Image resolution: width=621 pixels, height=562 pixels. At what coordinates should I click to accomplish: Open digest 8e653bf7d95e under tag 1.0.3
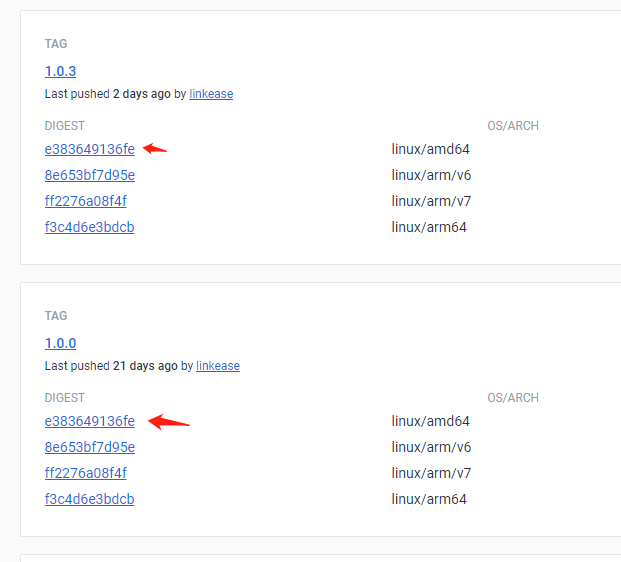click(x=89, y=175)
